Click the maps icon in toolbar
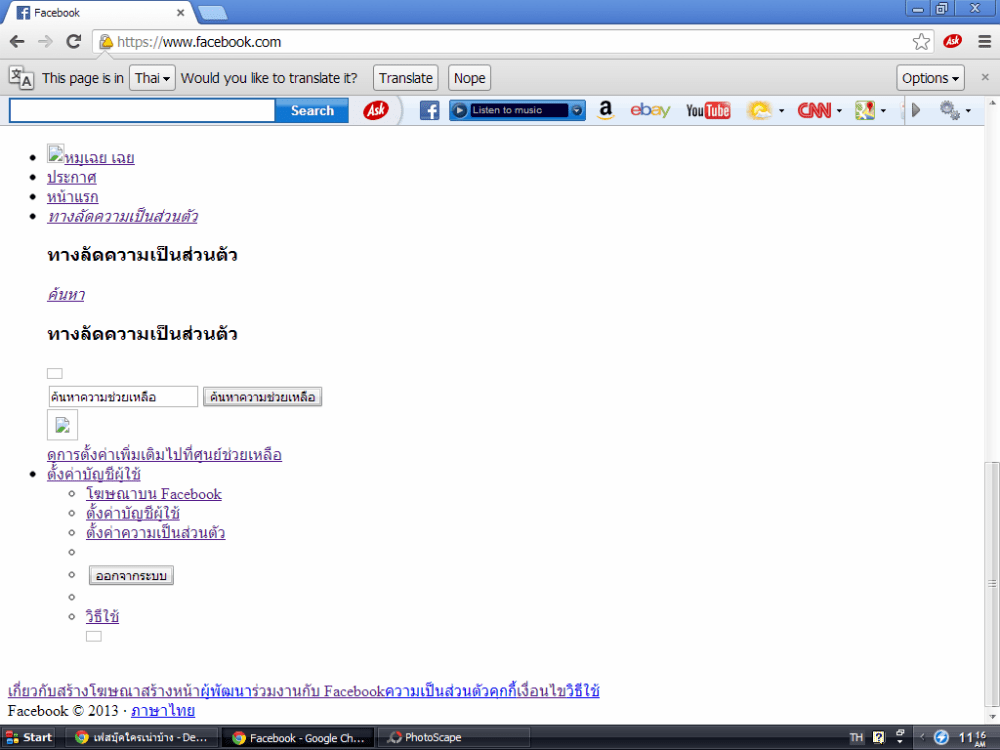The height and width of the screenshot is (750, 1000). coord(865,110)
